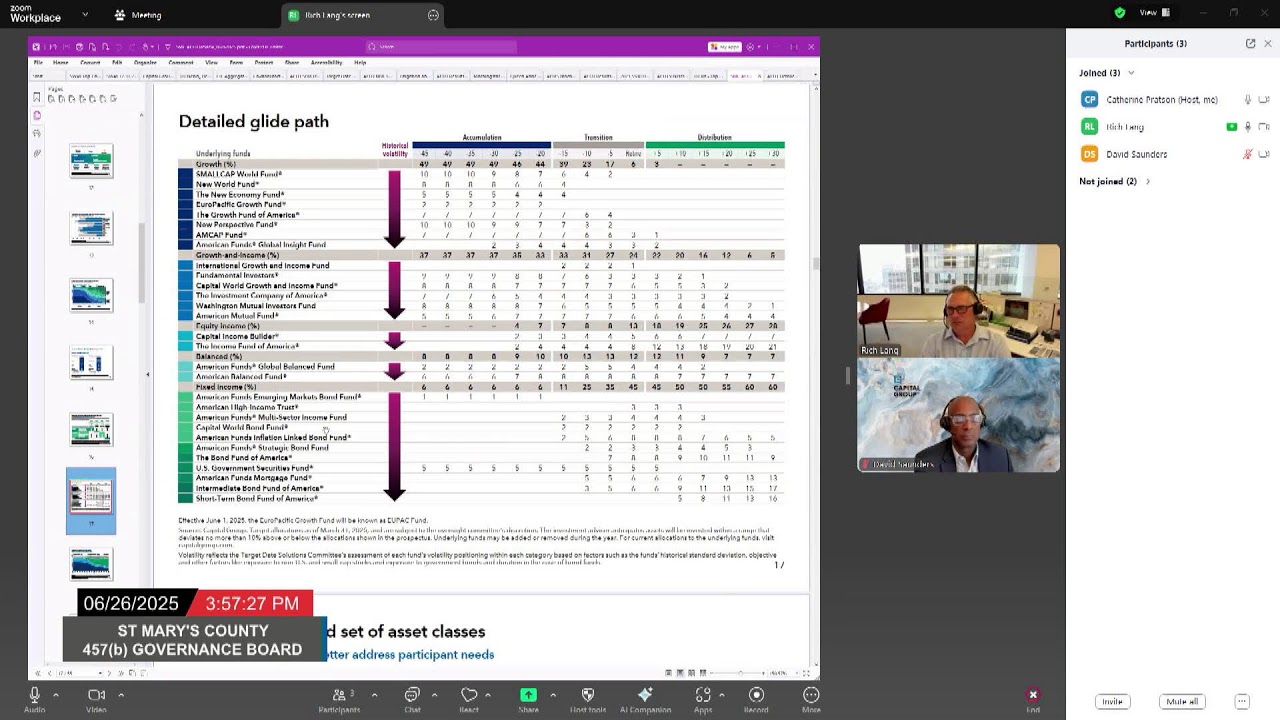
Task: Click the Invite button
Action: click(x=1112, y=702)
